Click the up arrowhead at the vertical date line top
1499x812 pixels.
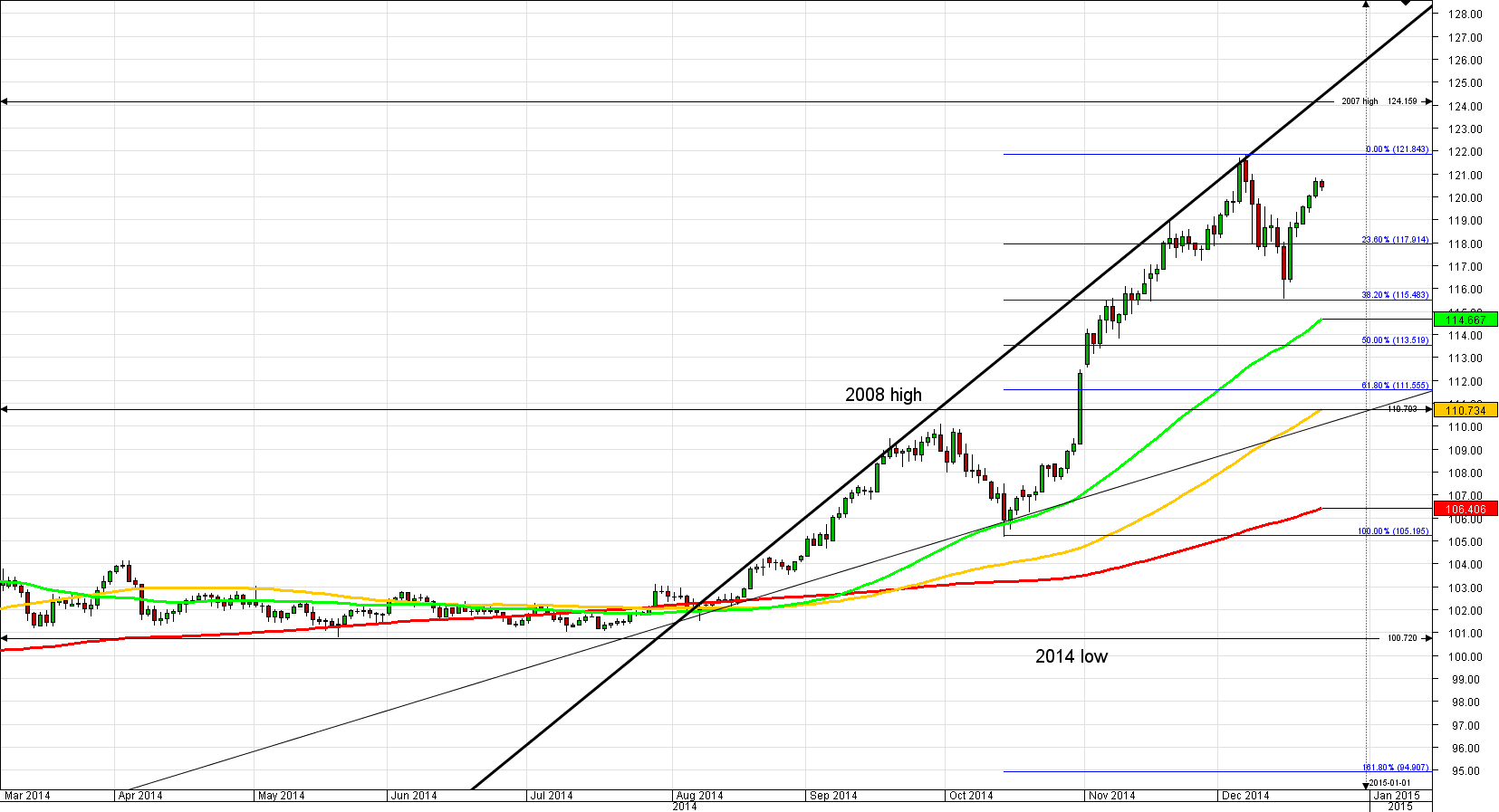point(1367,4)
